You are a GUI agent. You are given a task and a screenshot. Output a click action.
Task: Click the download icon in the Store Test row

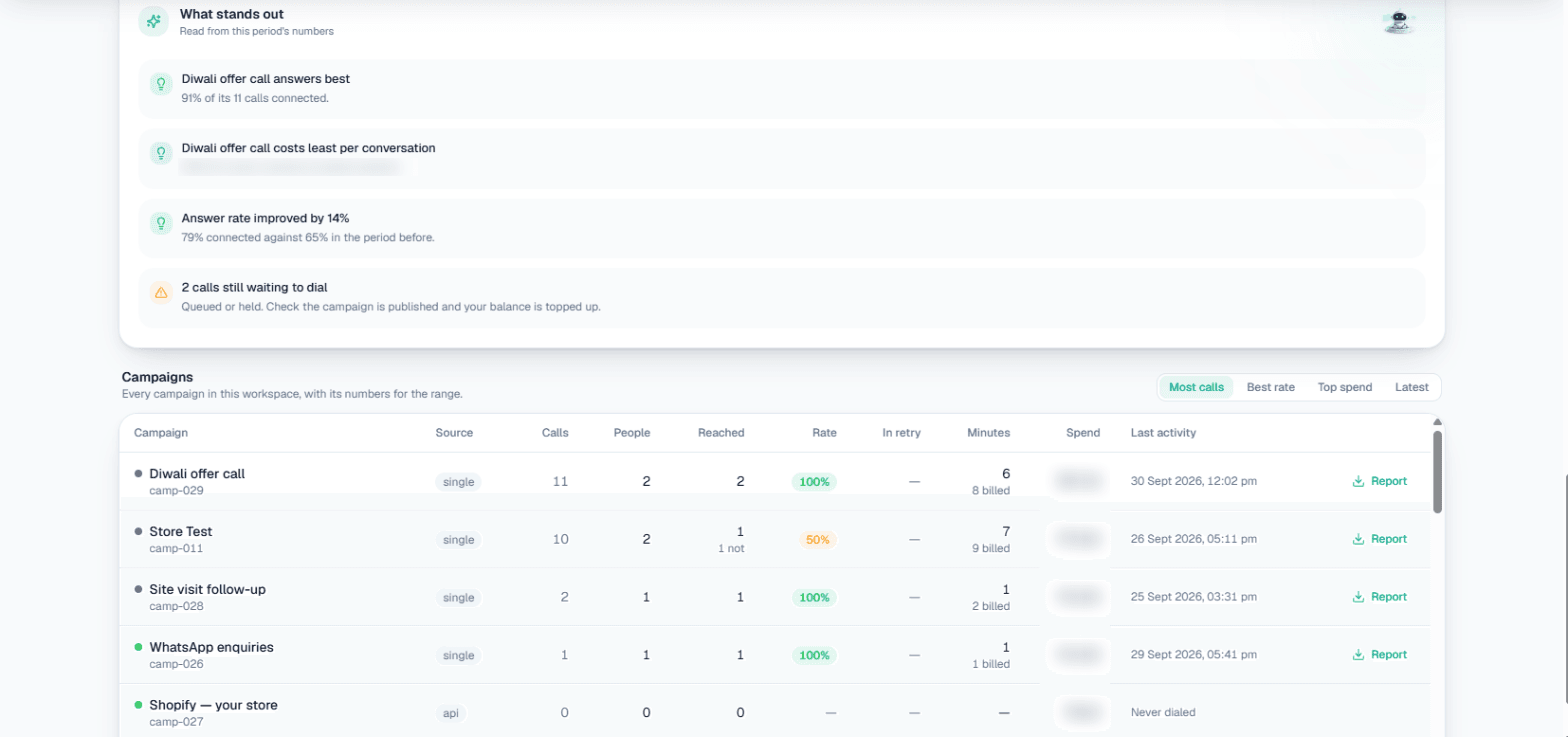(1358, 539)
